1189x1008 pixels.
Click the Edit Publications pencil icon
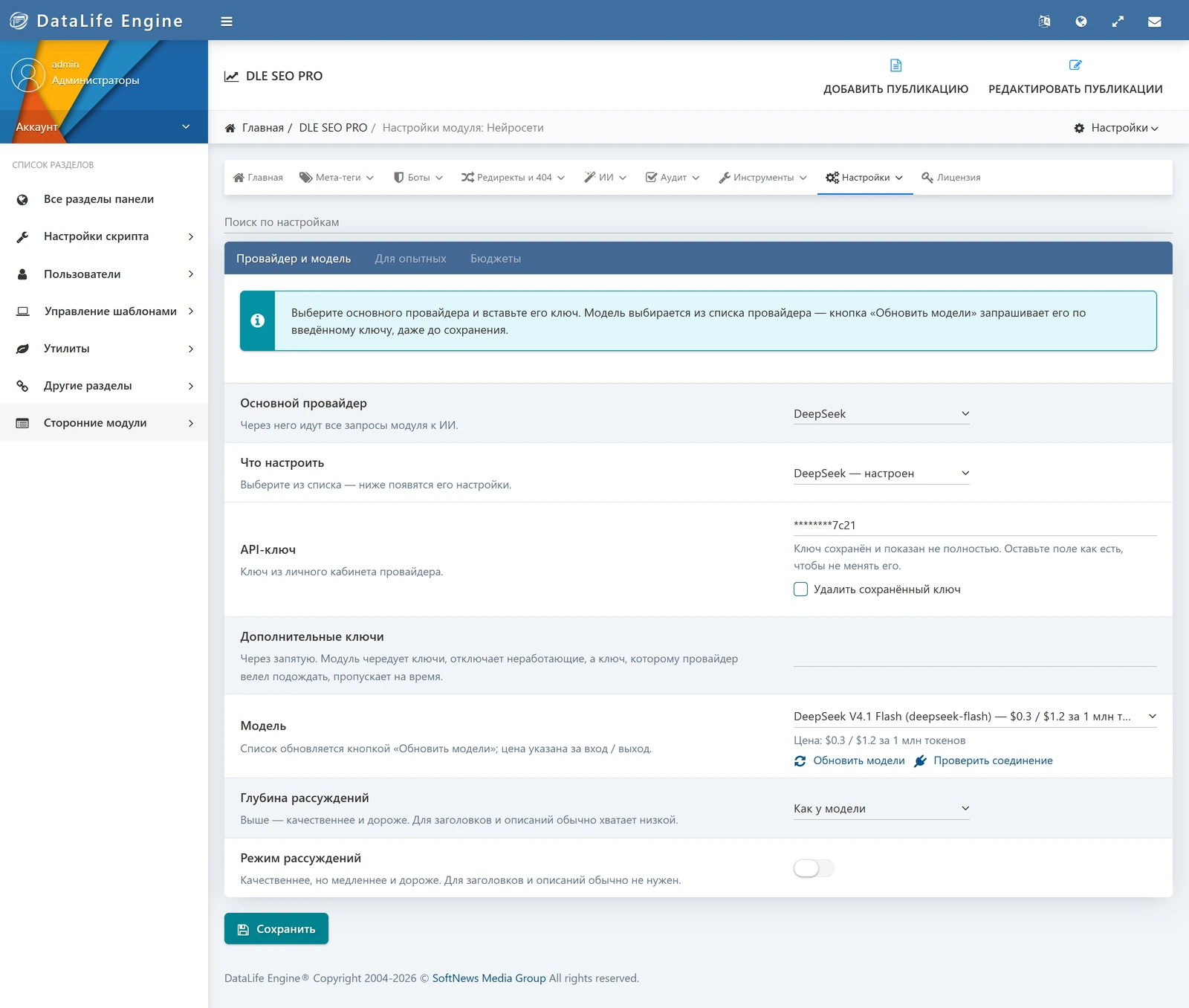1075,65
